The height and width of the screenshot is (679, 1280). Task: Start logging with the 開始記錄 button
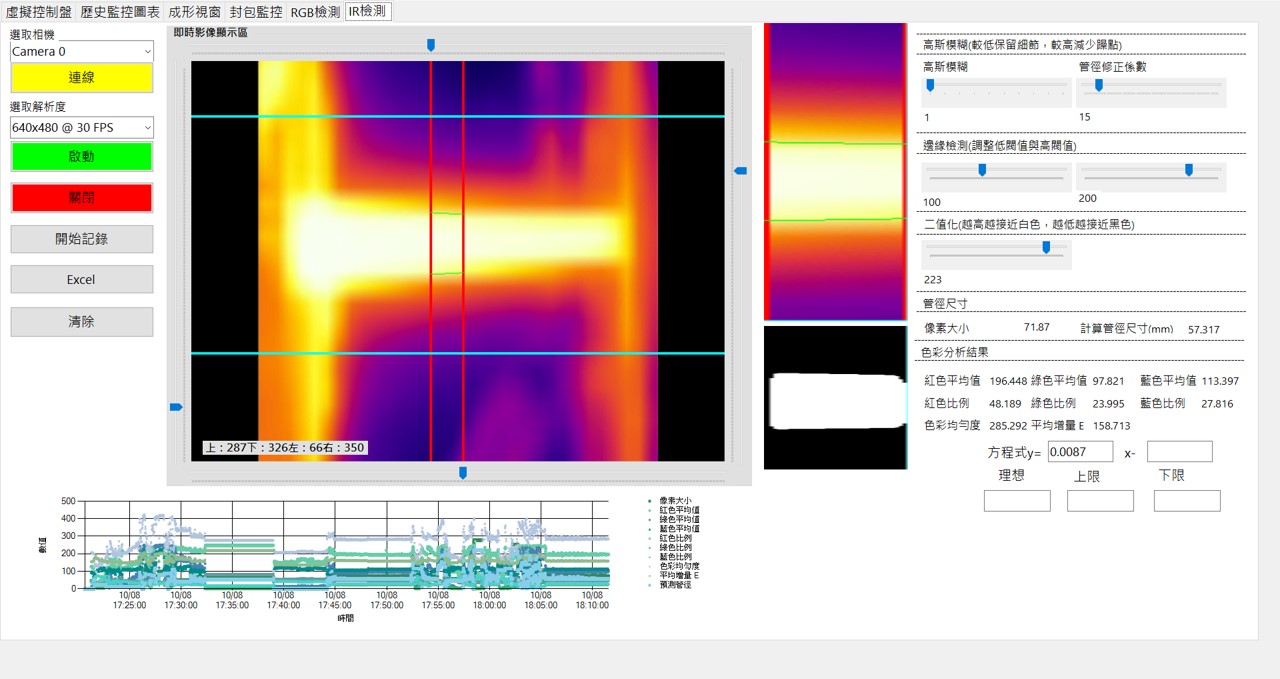coord(81,239)
